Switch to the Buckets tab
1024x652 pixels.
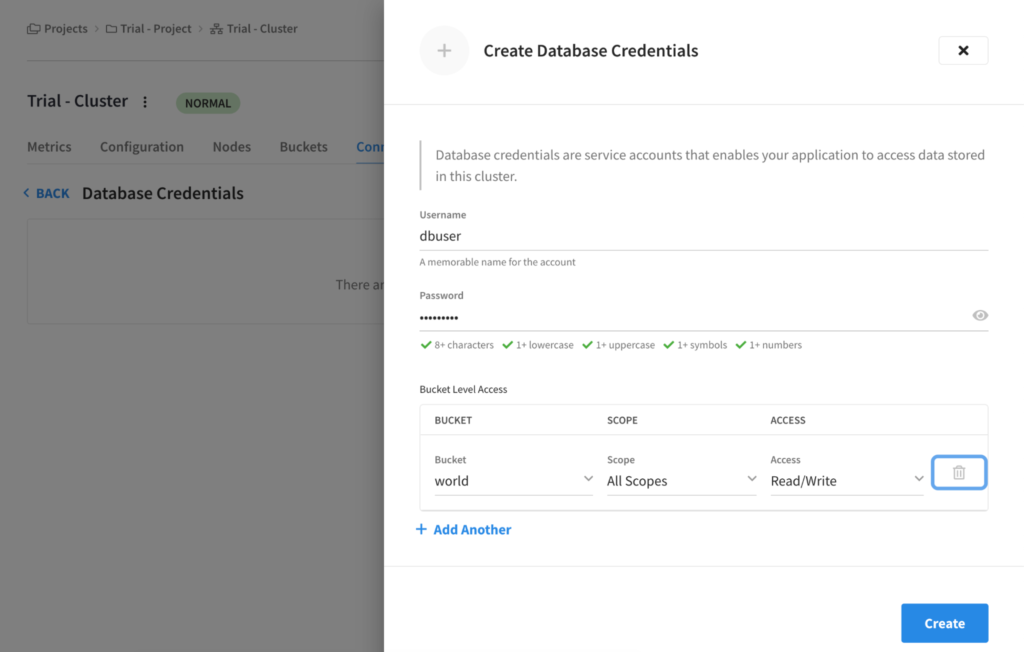click(x=303, y=147)
